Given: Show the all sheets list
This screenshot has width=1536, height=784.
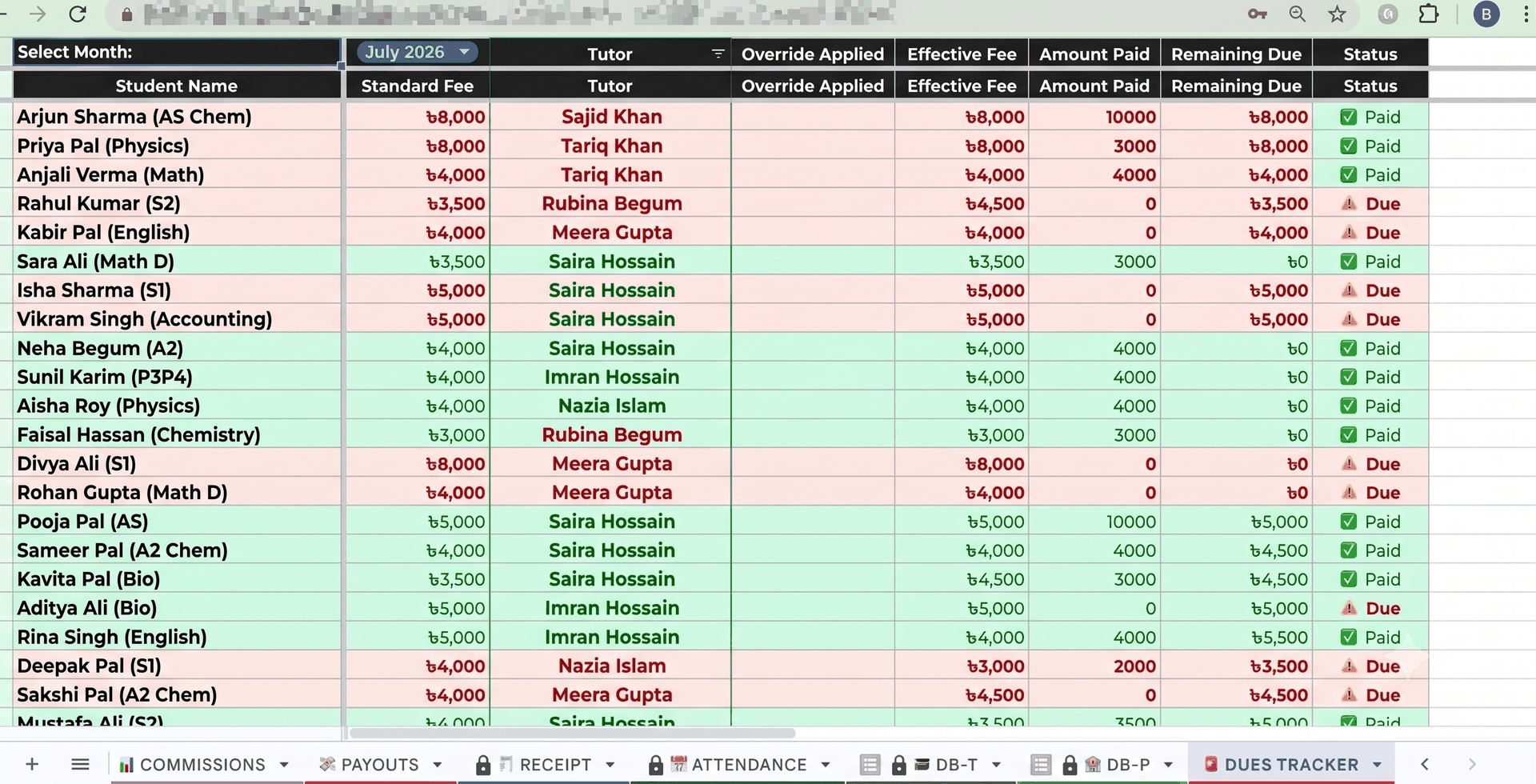Looking at the screenshot, I should point(80,764).
